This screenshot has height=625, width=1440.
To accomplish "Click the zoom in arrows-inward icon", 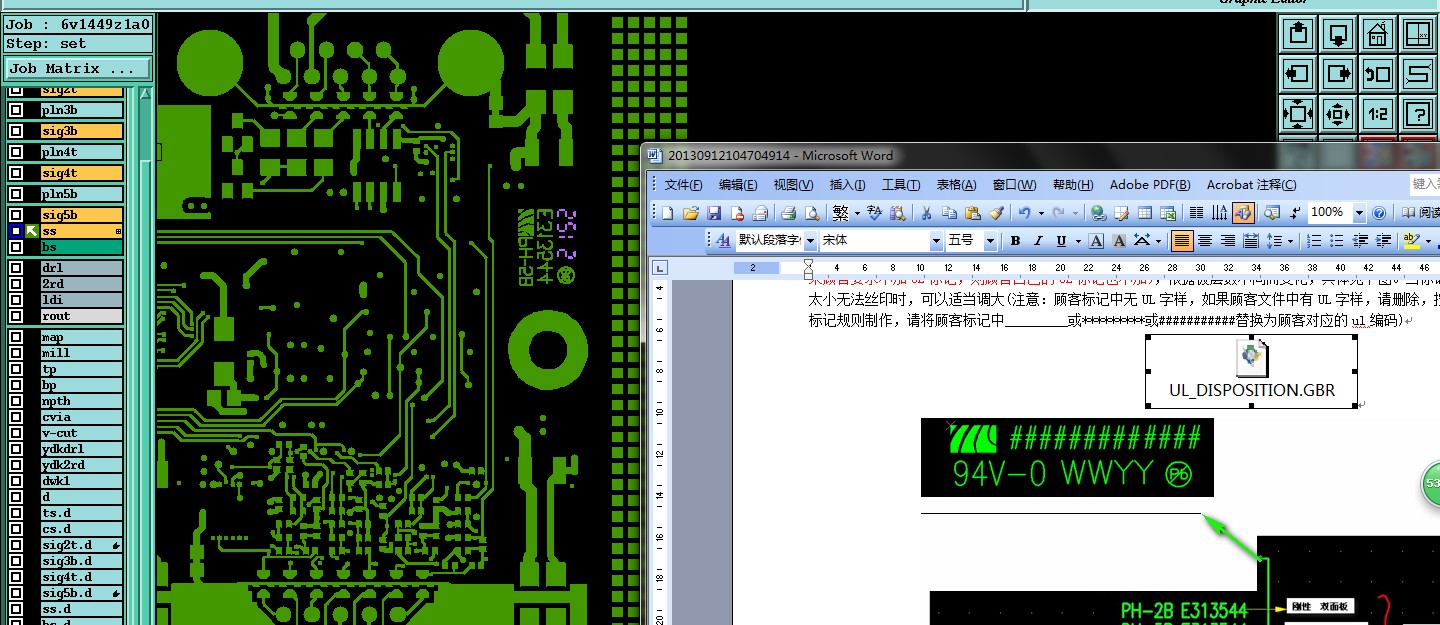I will (1297, 114).
